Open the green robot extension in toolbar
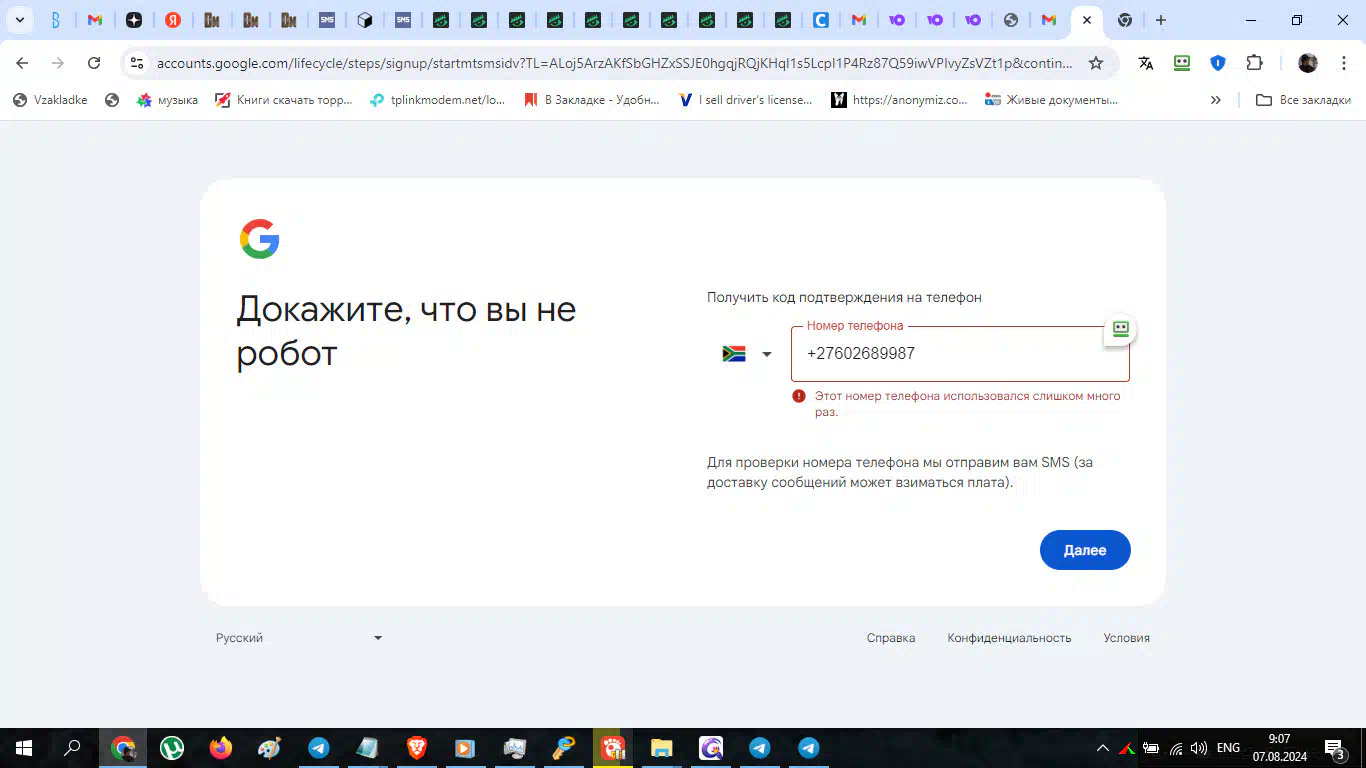This screenshot has width=1366, height=768. pyautogui.click(x=1182, y=63)
